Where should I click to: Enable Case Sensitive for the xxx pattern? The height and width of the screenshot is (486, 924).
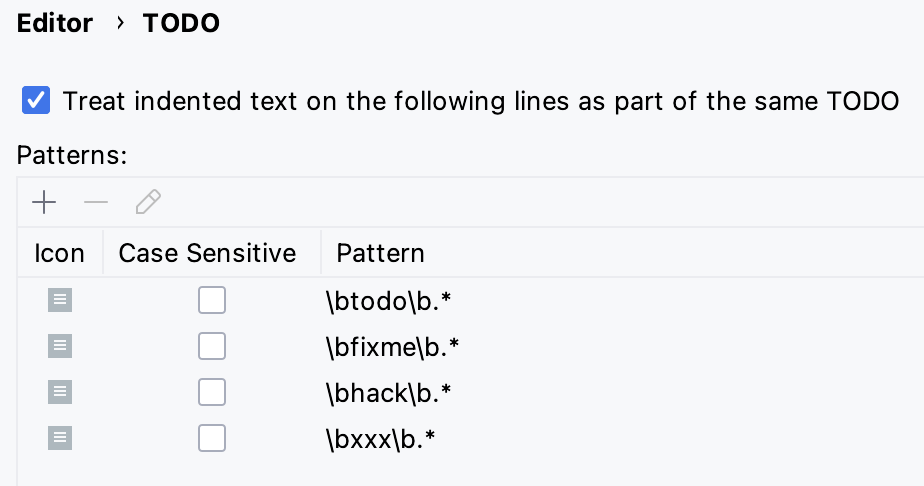tap(212, 438)
